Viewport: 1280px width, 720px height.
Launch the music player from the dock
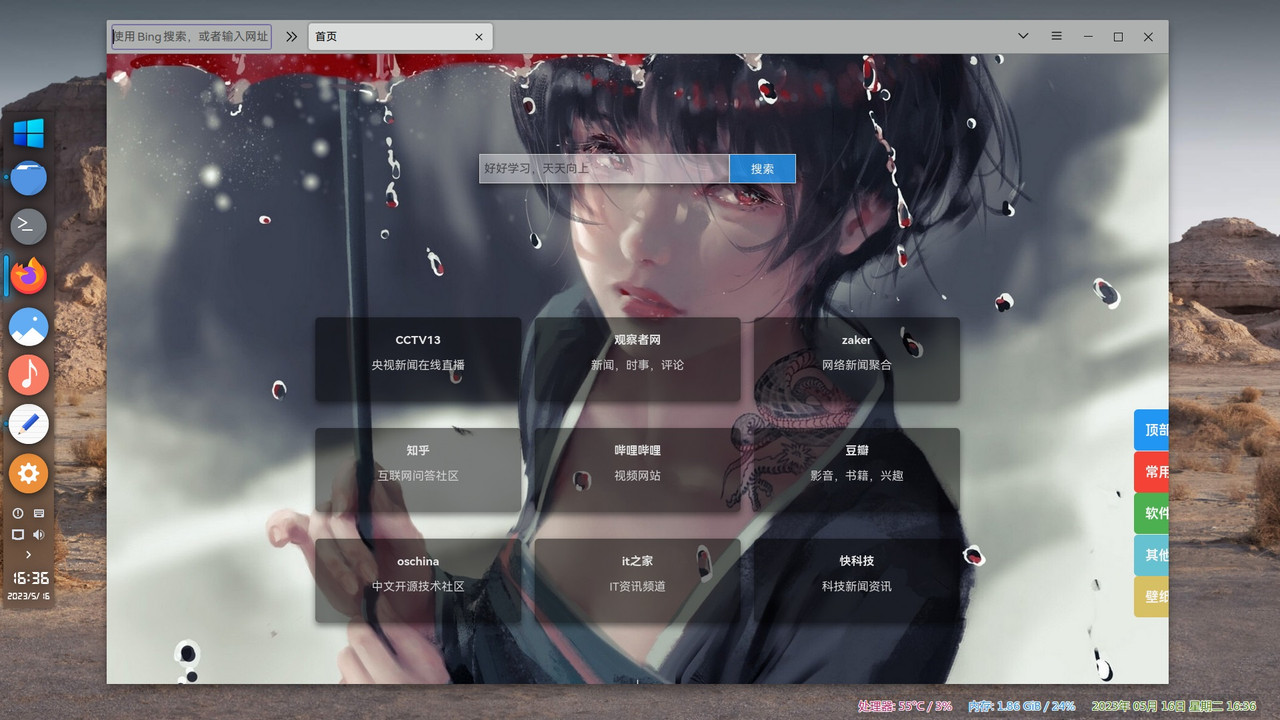click(x=28, y=375)
